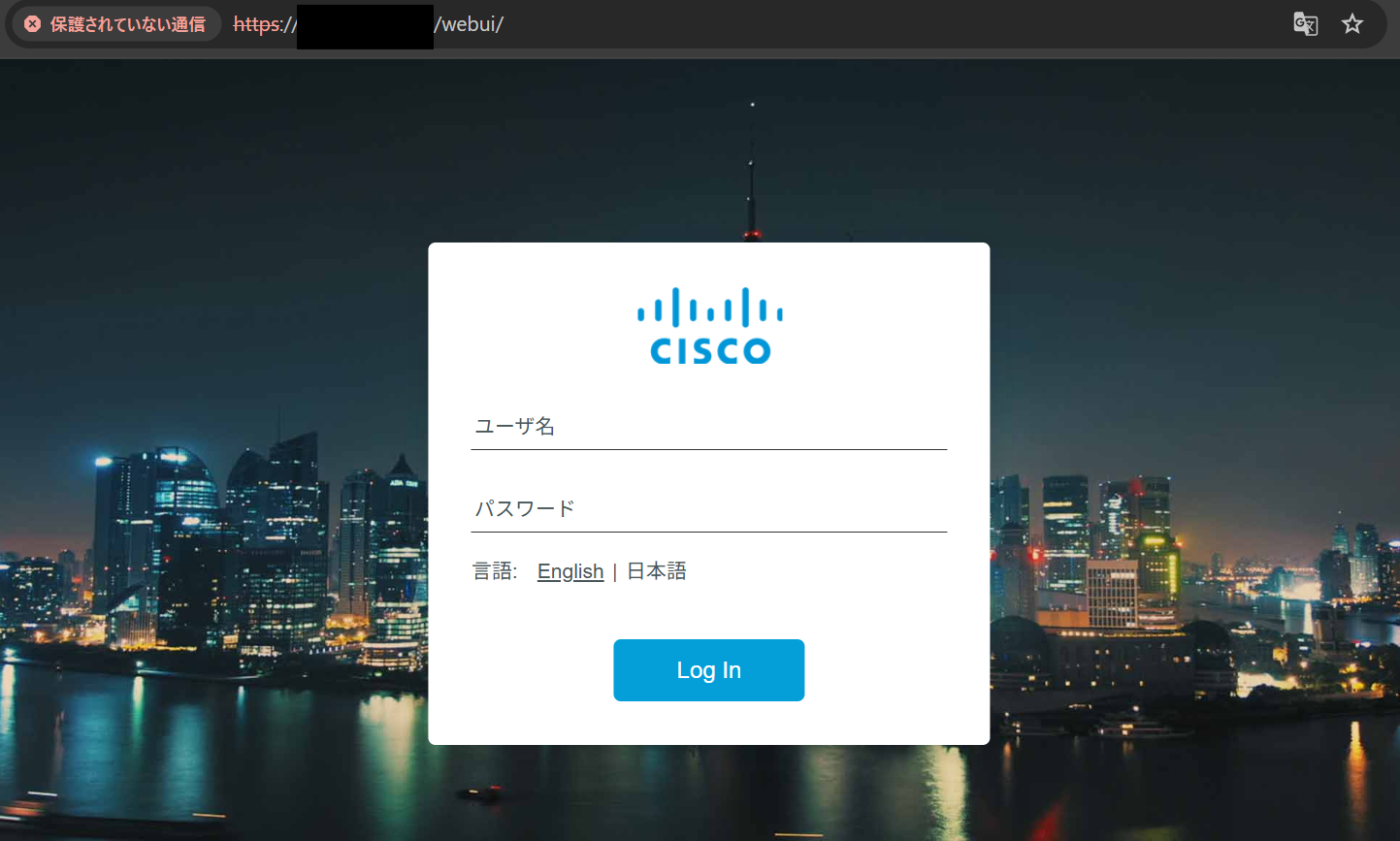Click the CISCO wordmark under the logo
1400x841 pixels.
coord(710,350)
